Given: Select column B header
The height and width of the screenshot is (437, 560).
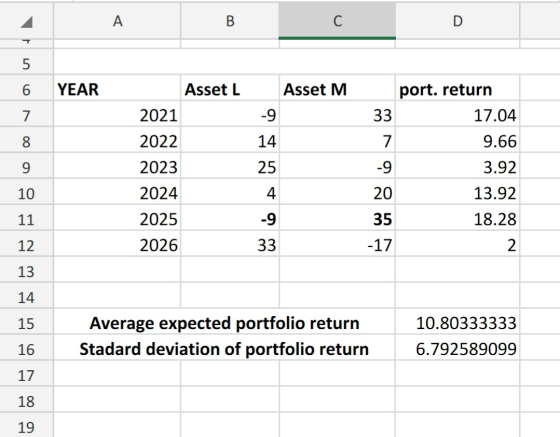Looking at the screenshot, I should (x=230, y=21).
